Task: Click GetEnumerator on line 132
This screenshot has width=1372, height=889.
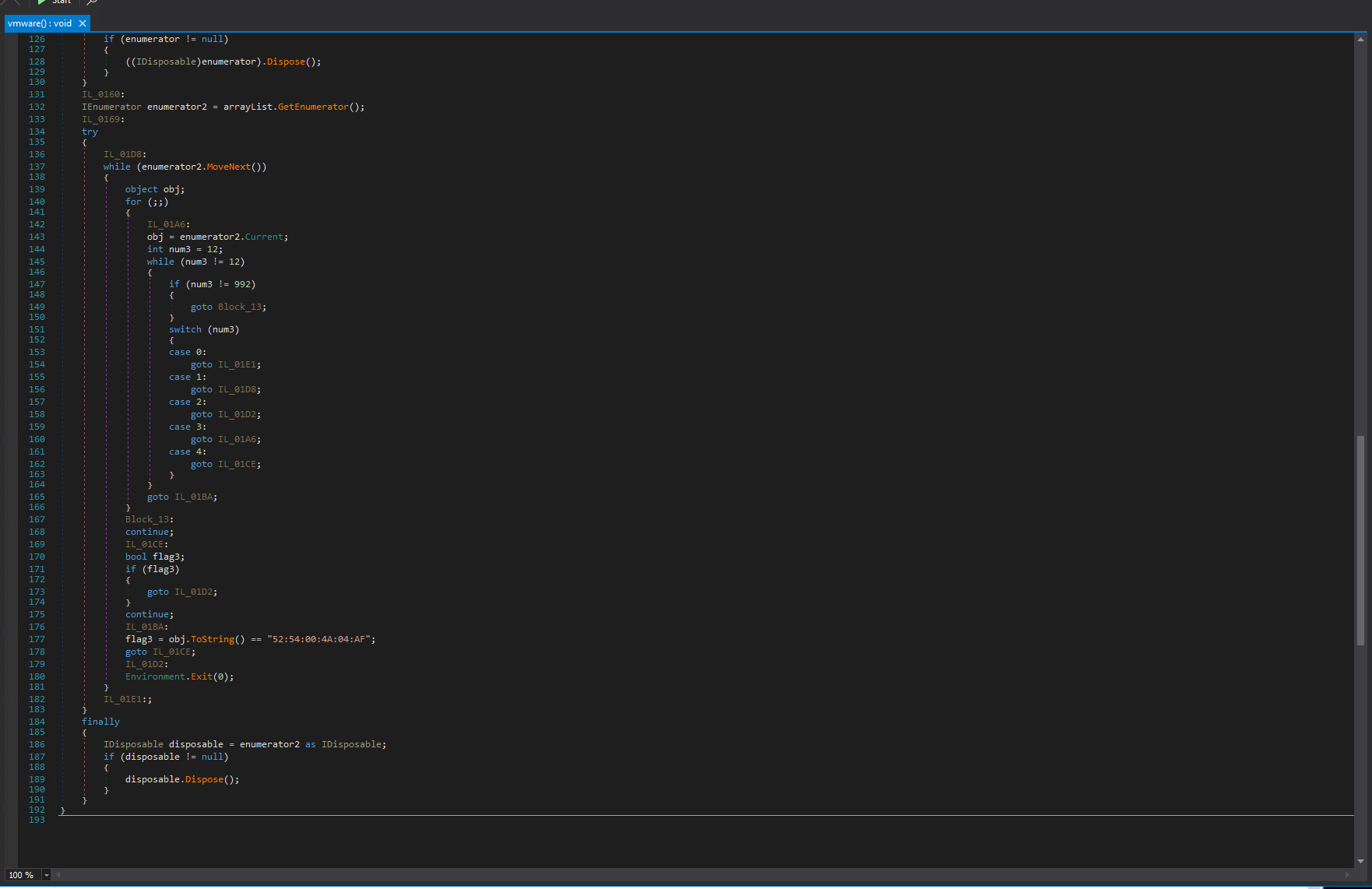Action: point(313,107)
